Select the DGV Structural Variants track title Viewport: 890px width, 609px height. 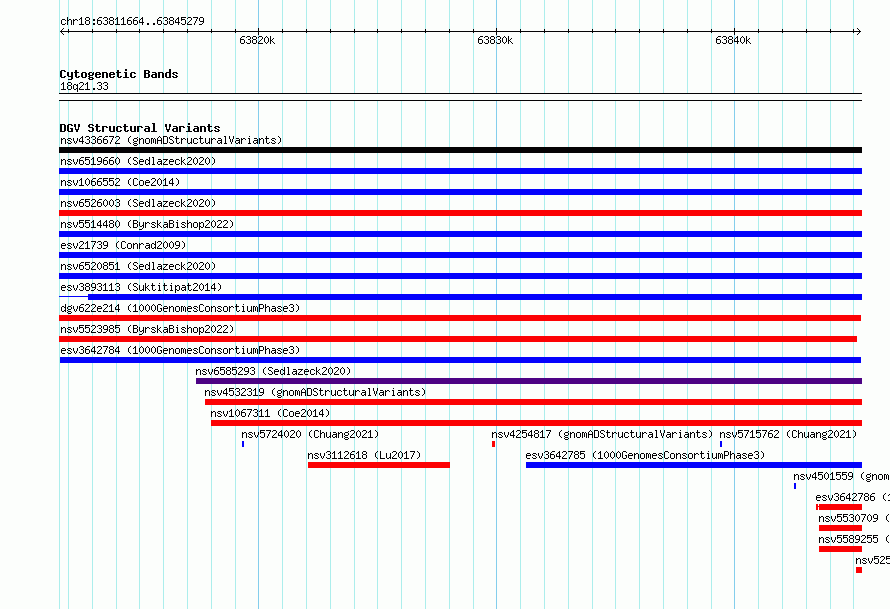[x=140, y=128]
